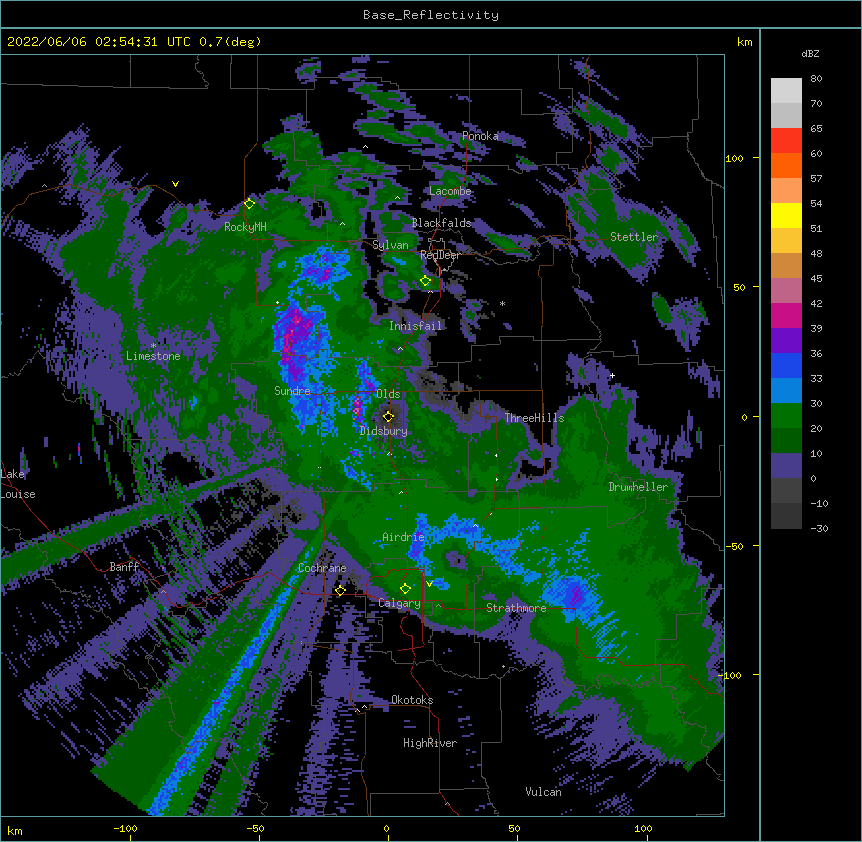Click the Blackfalds label
This screenshot has height=842, width=862.
(x=441, y=223)
